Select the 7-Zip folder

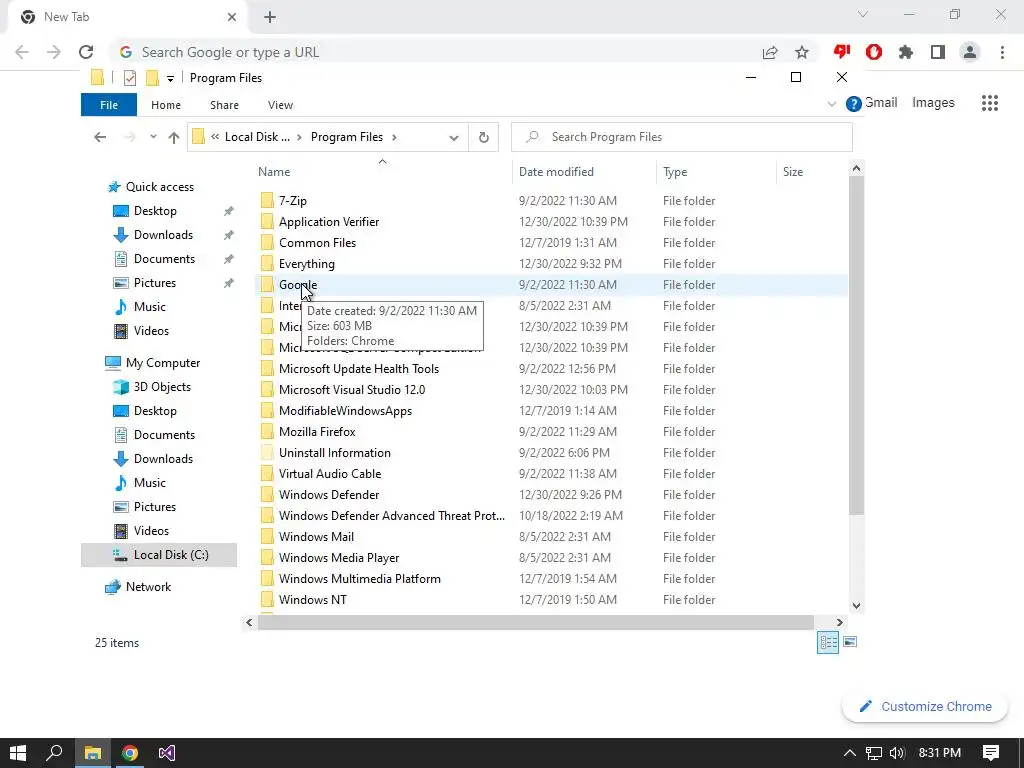[293, 201]
